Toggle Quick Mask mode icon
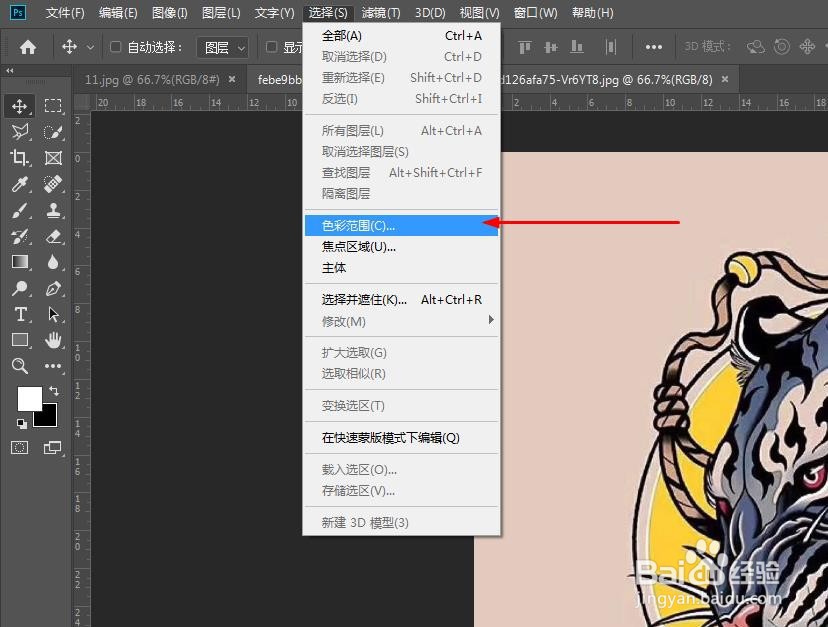This screenshot has height=627, width=828. click(20, 448)
